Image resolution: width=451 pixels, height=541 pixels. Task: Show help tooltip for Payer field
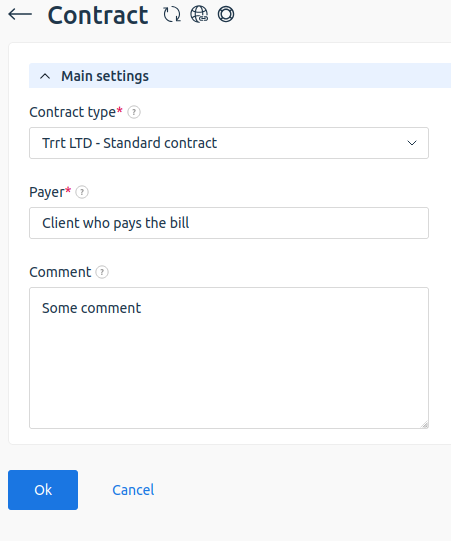tap(82, 192)
